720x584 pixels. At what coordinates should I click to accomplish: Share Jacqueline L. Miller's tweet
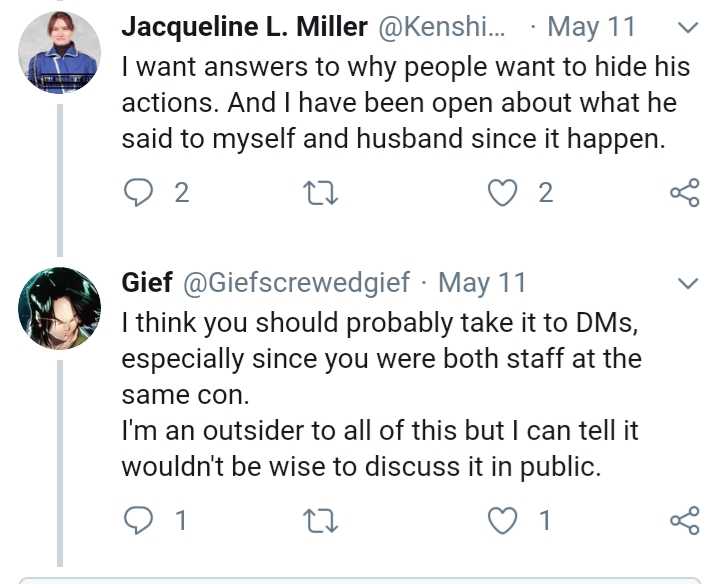click(685, 192)
